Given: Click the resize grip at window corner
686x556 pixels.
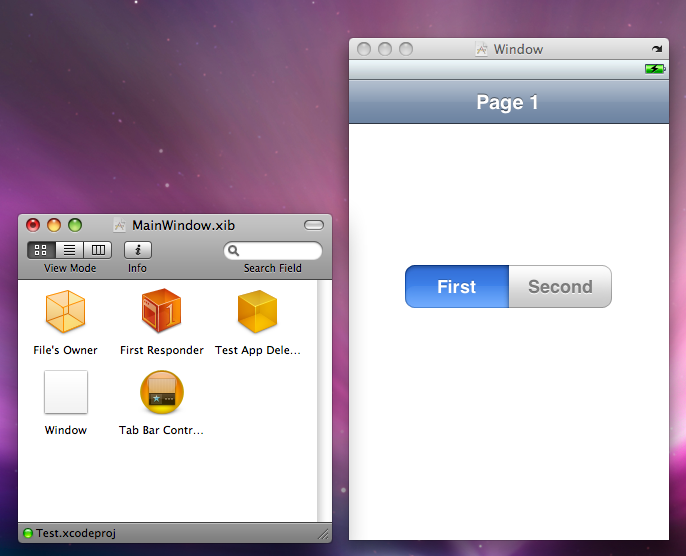Looking at the screenshot, I should [x=323, y=534].
